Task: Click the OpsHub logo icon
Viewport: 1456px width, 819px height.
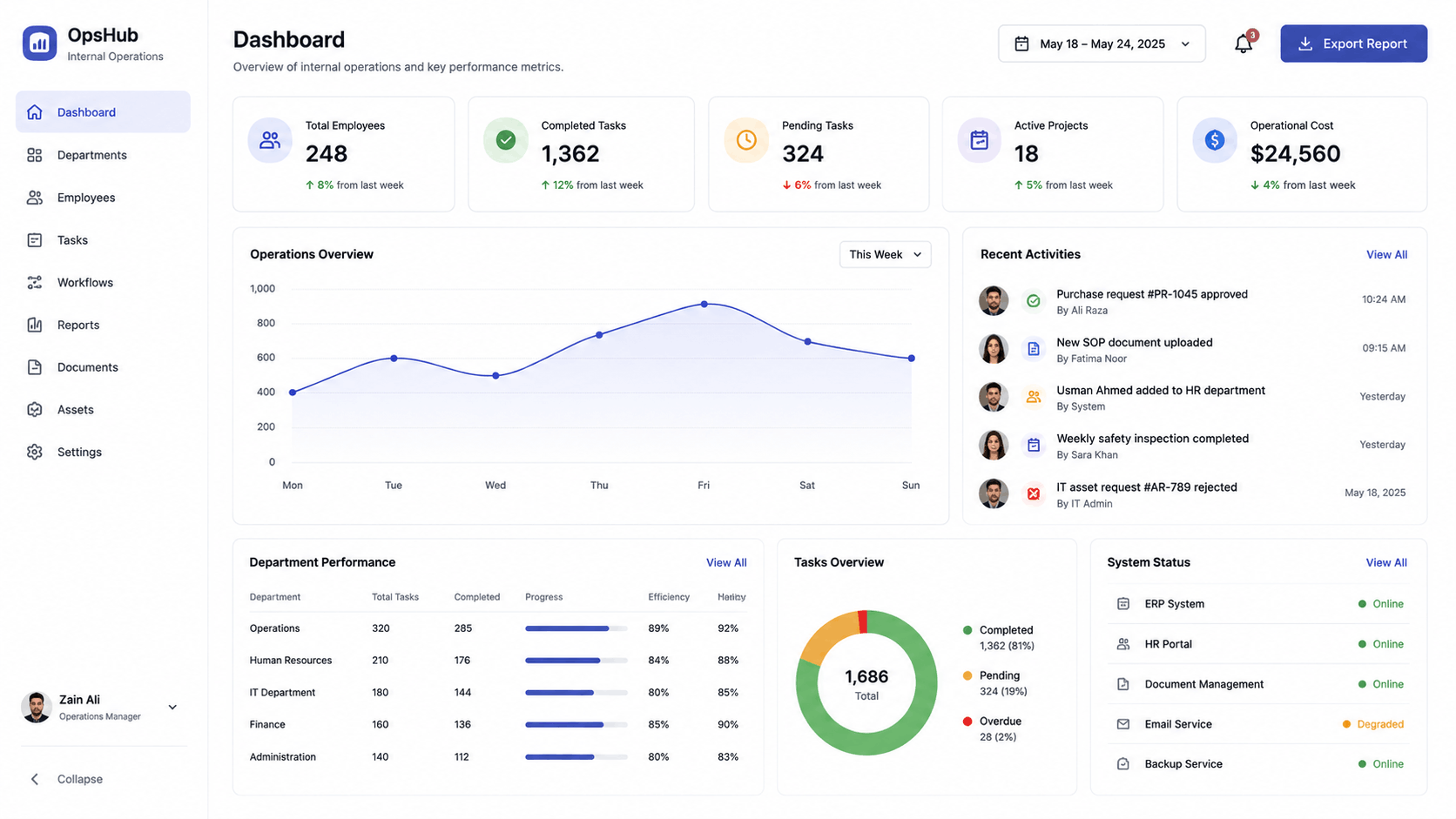Action: point(40,43)
